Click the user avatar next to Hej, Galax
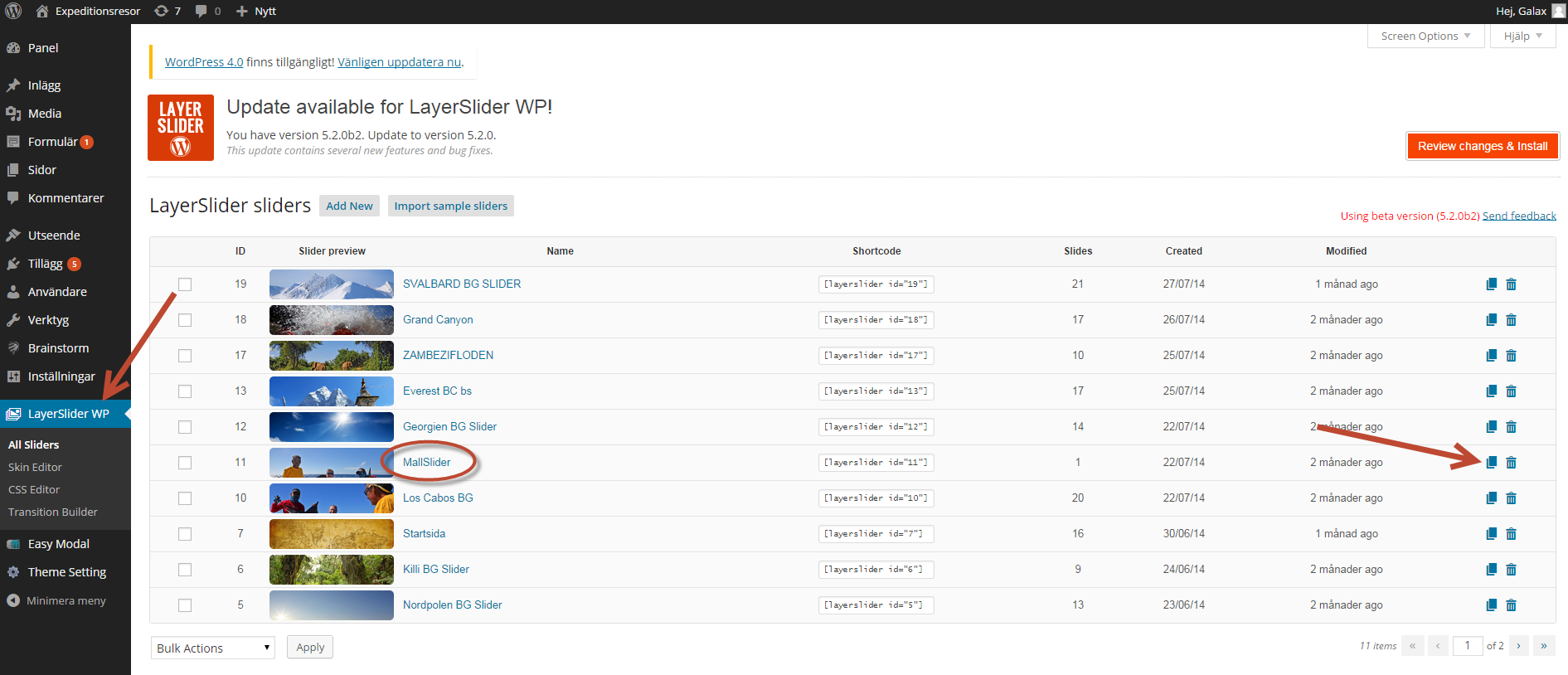Viewport: 1568px width, 675px height. [1558, 11]
